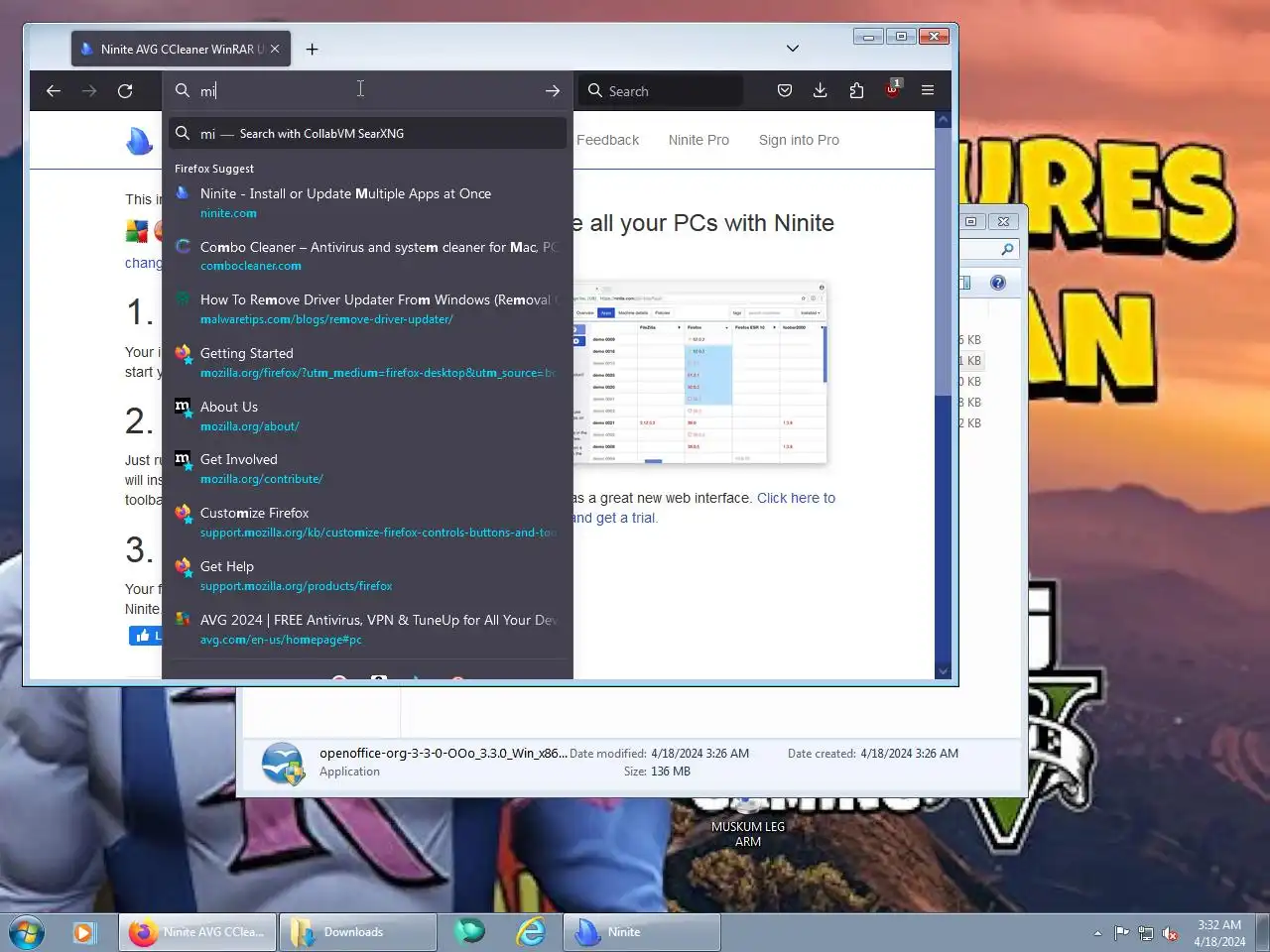Click the Facebook Like button on Ninite page
Image resolution: width=1270 pixels, height=952 pixels.
tap(145, 636)
